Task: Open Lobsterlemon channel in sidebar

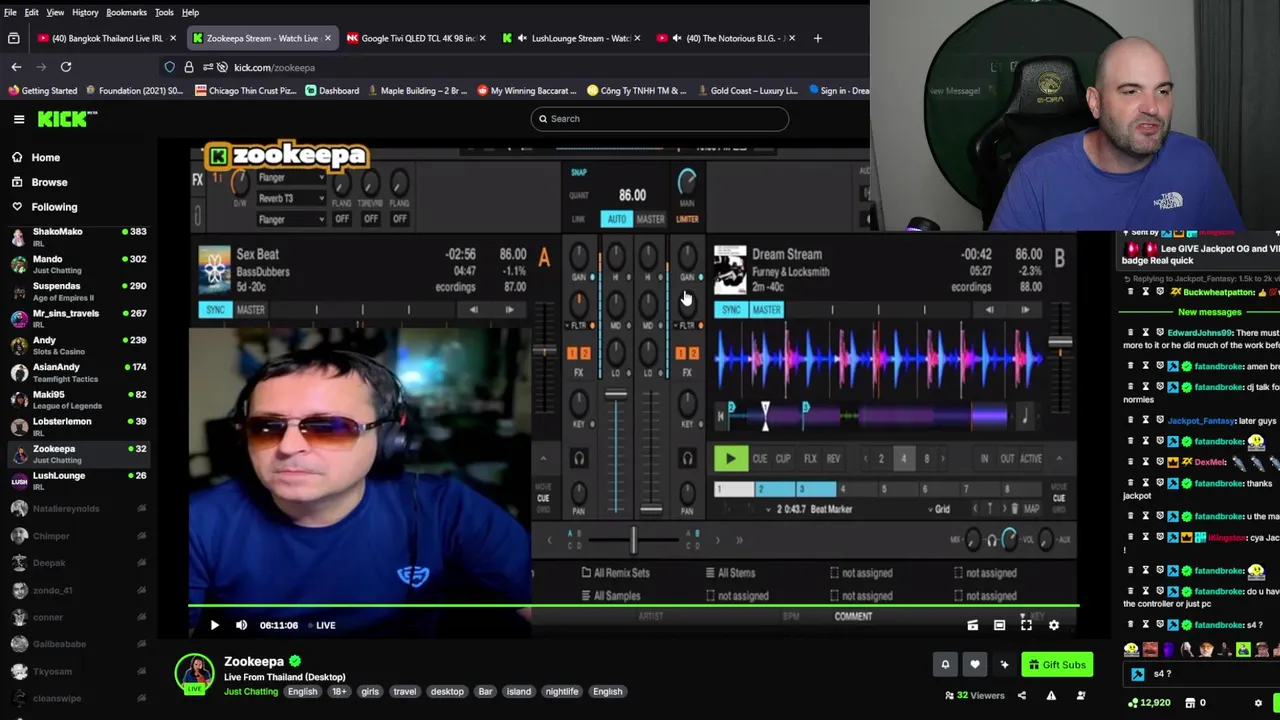Action: coord(78,426)
